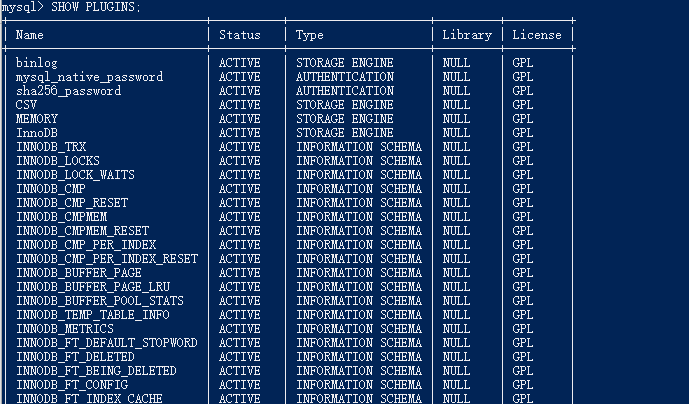This screenshot has width=689, height=404.
Task: Click ACTIVE status in INNODB_CMPMEM row
Action: tap(239, 218)
